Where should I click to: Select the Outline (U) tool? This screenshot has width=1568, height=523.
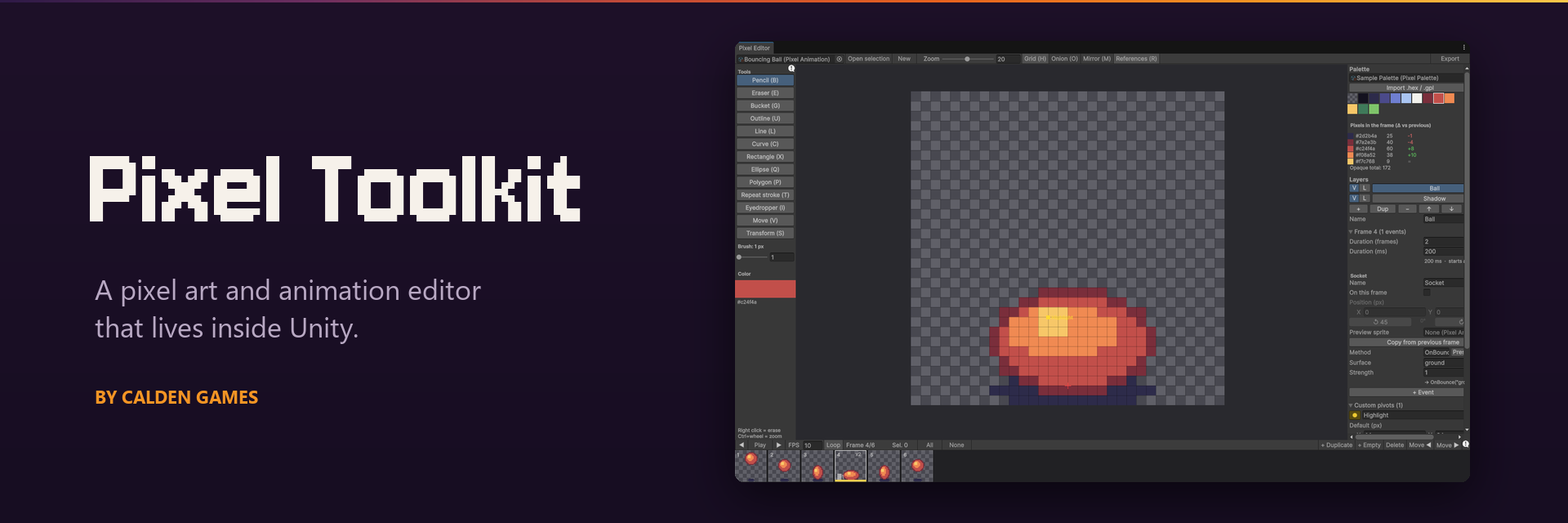[765, 118]
